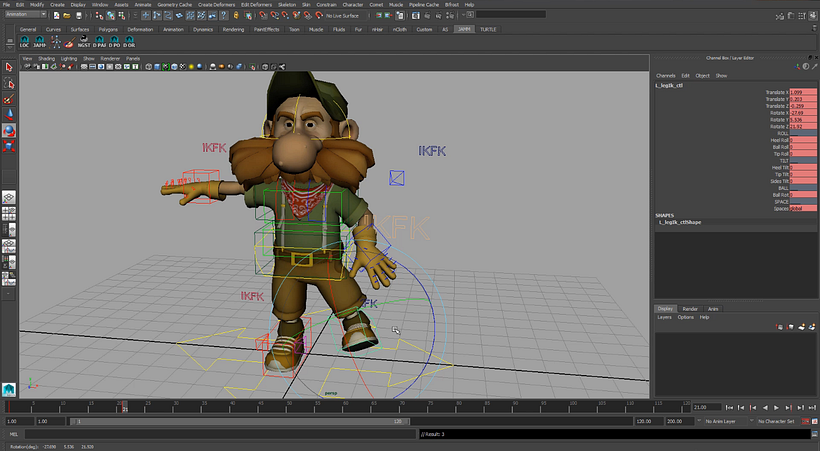Switch to the Render layer tab

(690, 309)
